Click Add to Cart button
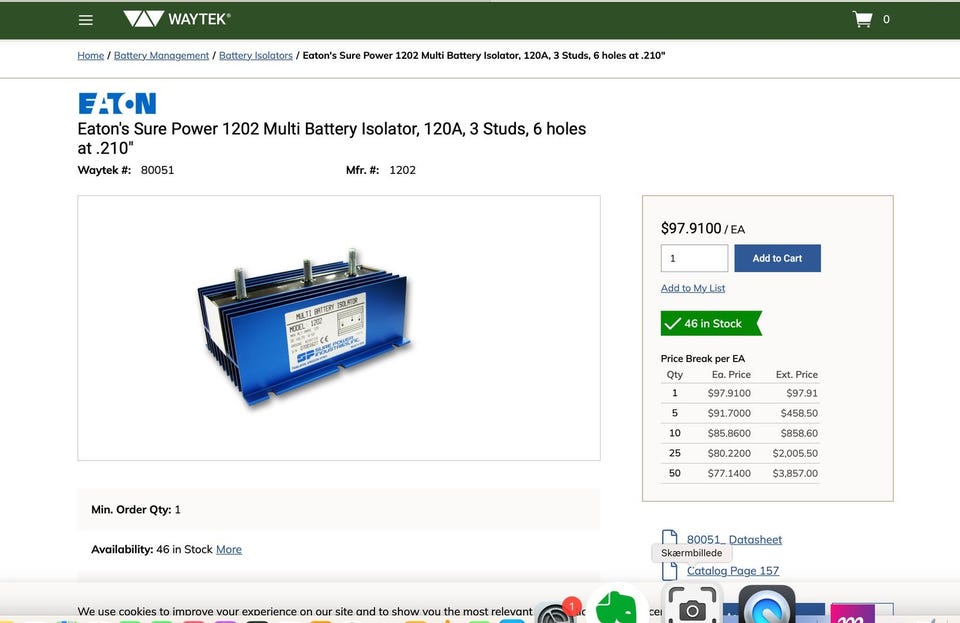The height and width of the screenshot is (623, 960). pos(777,258)
